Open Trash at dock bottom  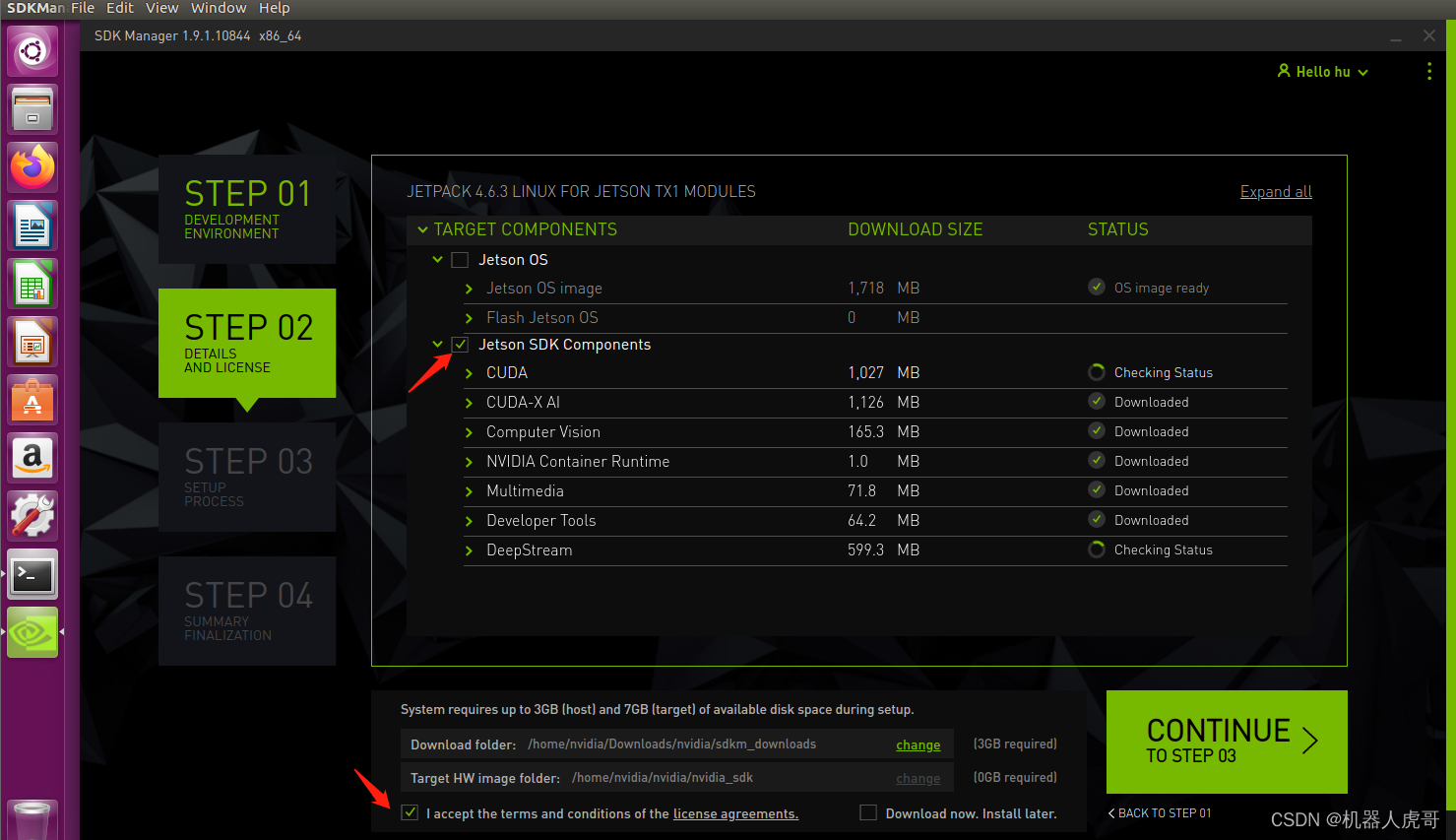[32, 820]
